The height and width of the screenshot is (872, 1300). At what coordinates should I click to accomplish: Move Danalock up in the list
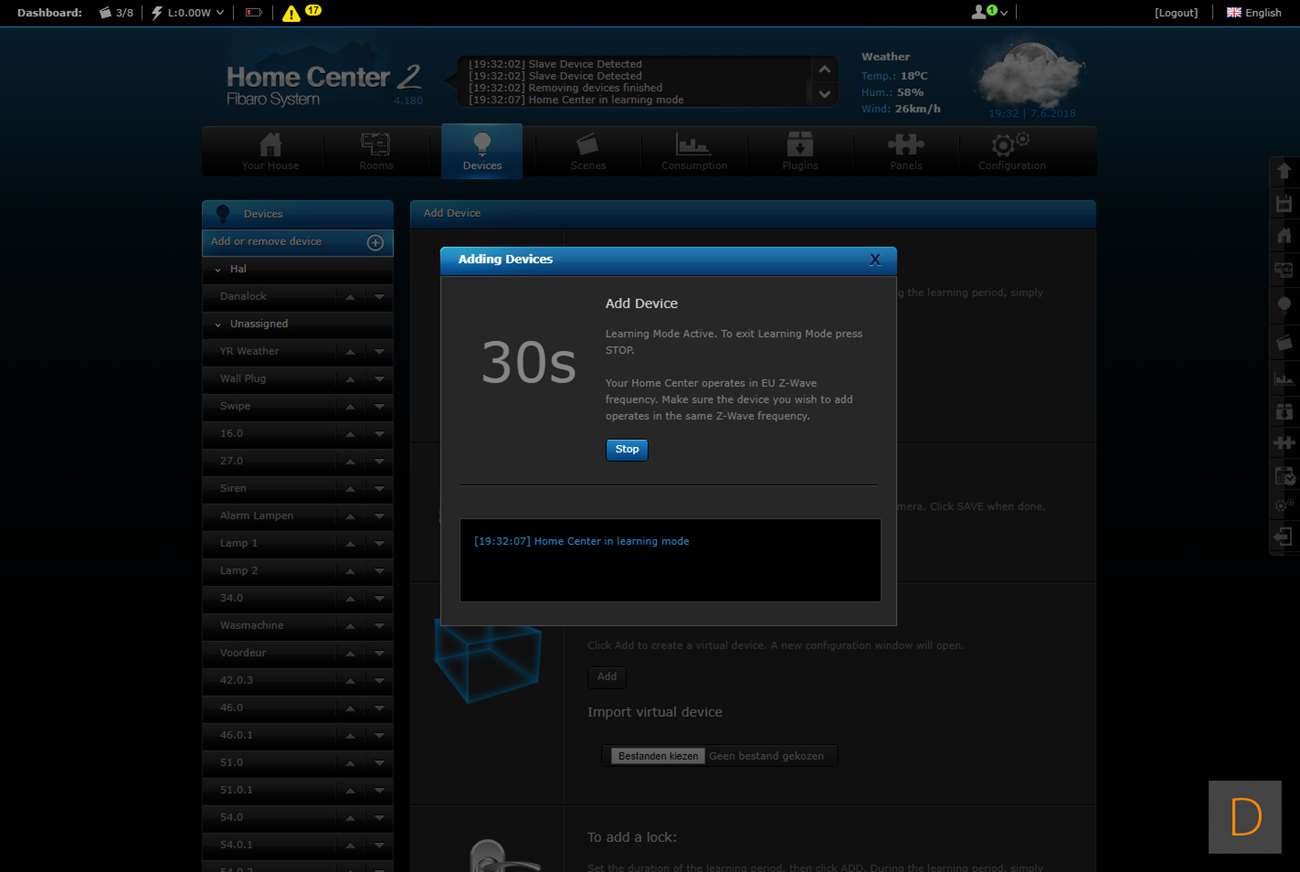350,297
